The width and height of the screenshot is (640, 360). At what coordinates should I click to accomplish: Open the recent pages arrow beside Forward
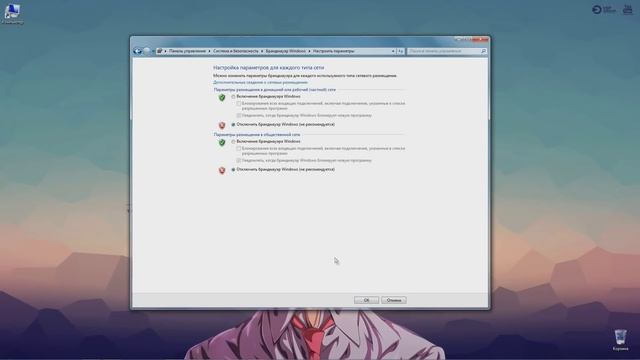(x=153, y=51)
